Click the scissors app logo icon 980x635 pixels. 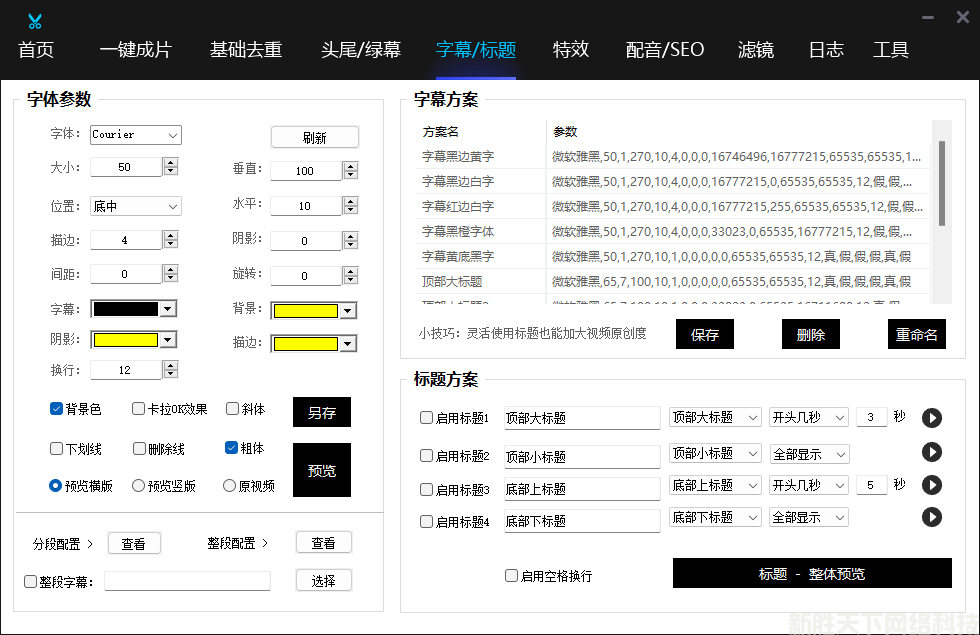pos(35,21)
